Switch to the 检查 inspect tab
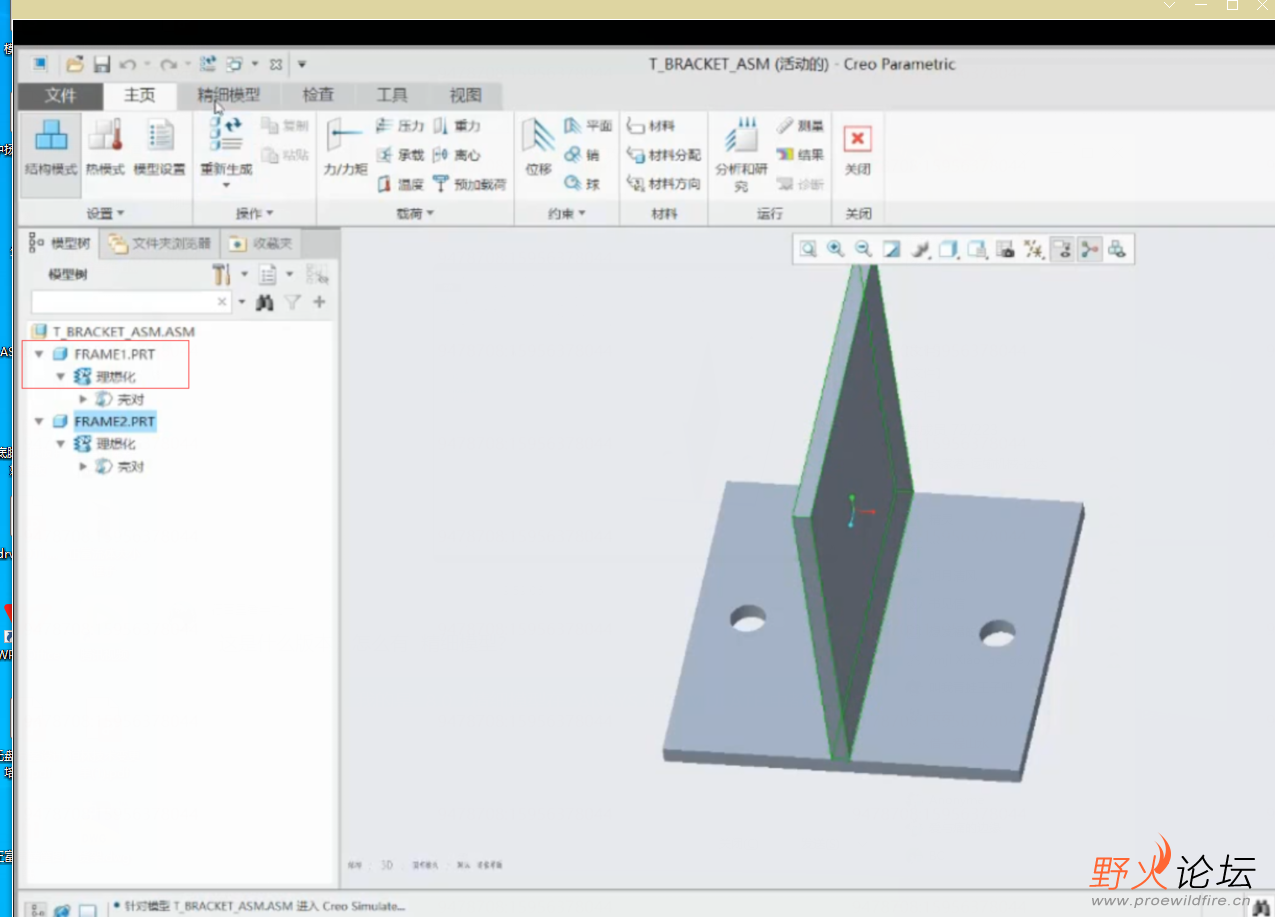Screen dimensions: 1275x917 click(x=318, y=96)
